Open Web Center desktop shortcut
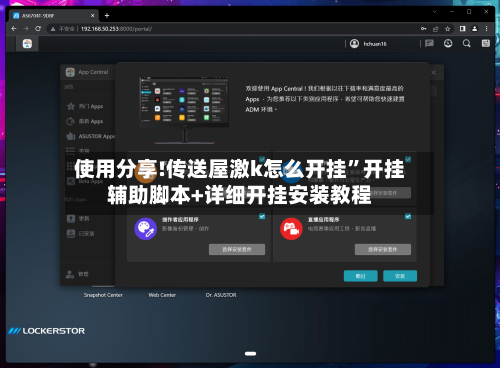 (162, 295)
